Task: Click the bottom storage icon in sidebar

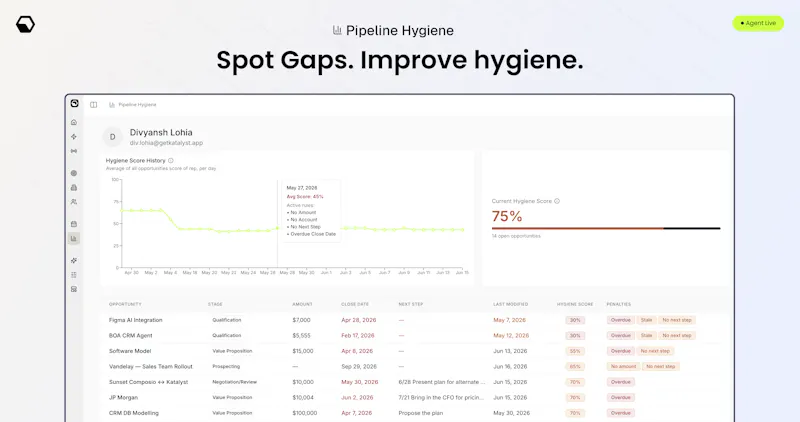Action: (74, 289)
